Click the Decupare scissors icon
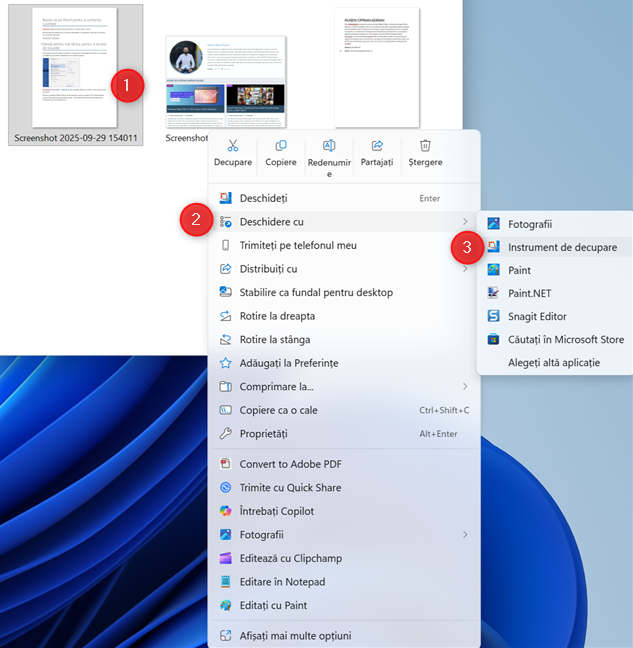The width and height of the screenshot is (633, 648). tap(233, 146)
